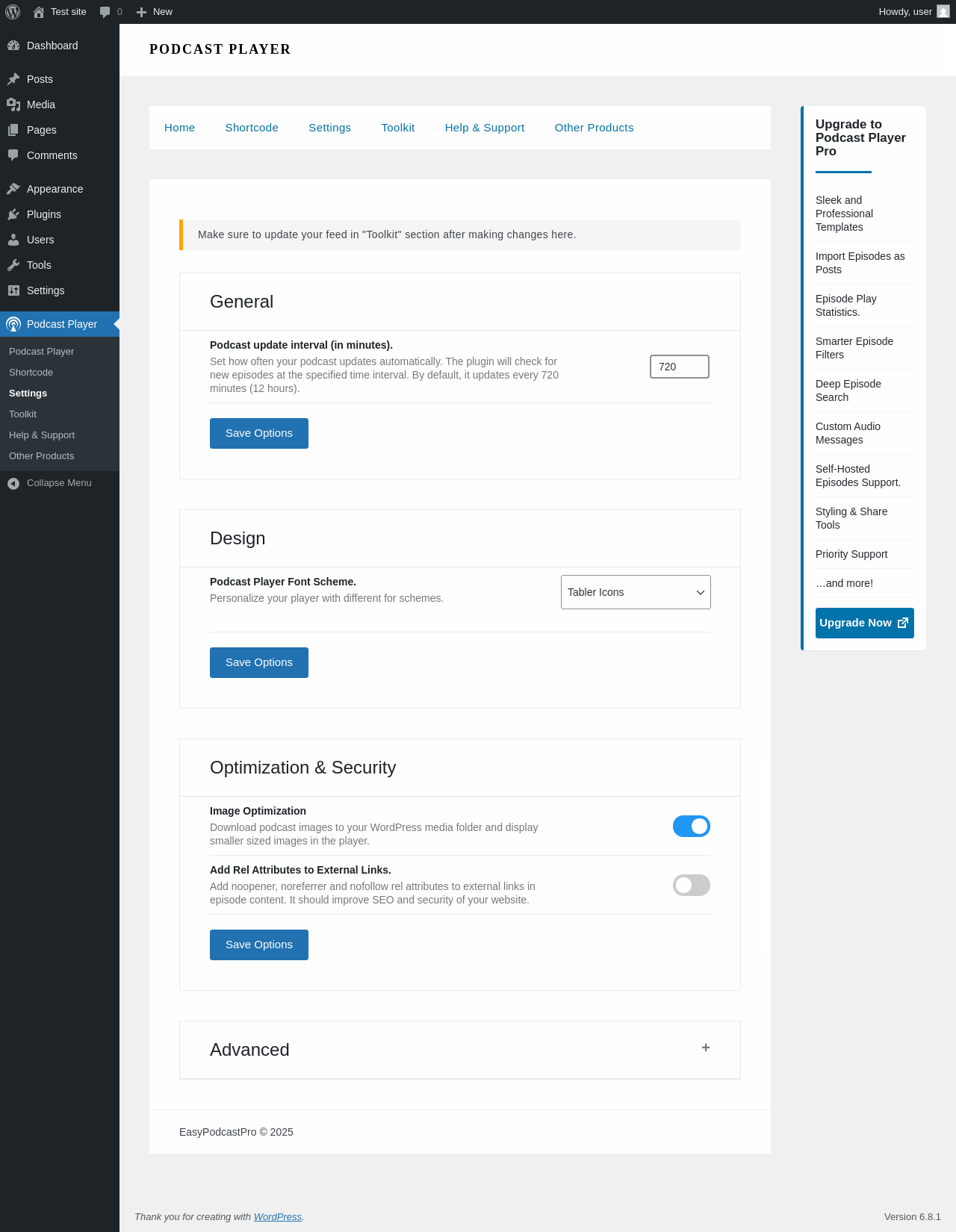
Task: Click Smarter Episode Filters text
Action: (x=854, y=348)
